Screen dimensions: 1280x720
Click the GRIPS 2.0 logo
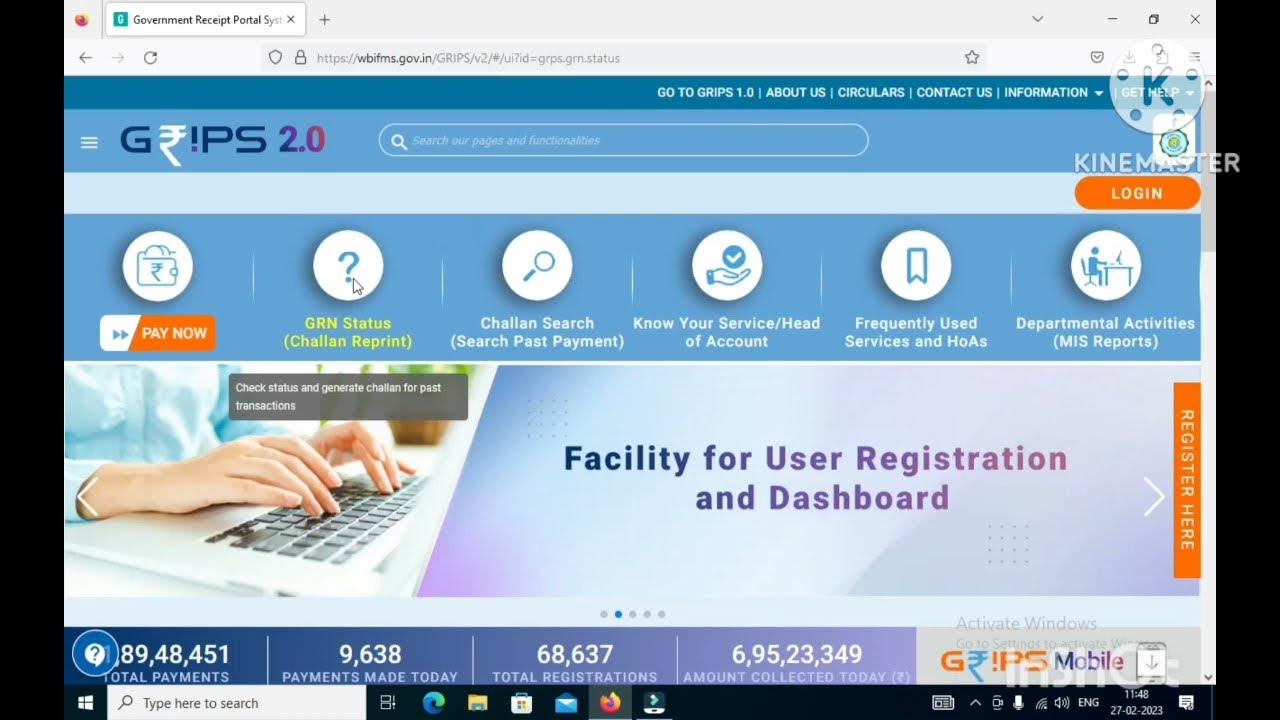click(222, 142)
